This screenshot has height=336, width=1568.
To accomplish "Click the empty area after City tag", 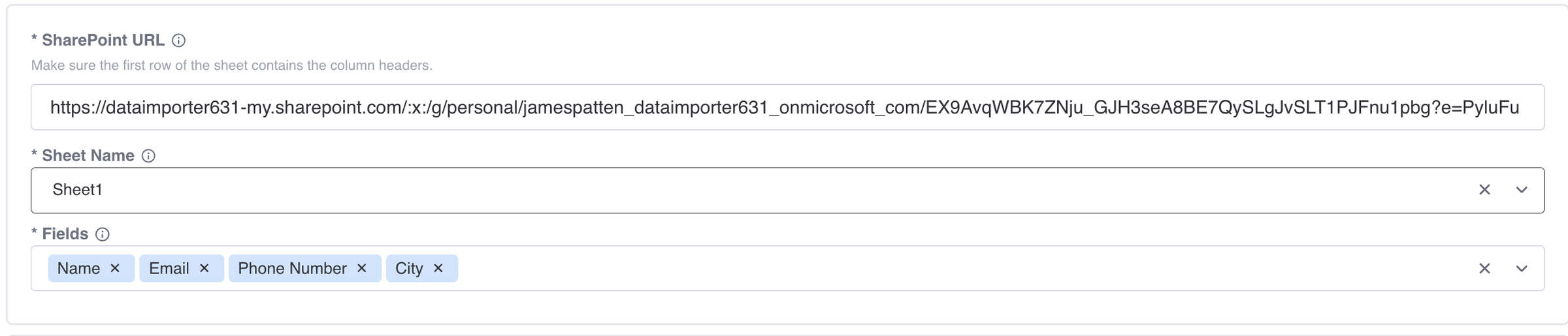I will [960, 269].
